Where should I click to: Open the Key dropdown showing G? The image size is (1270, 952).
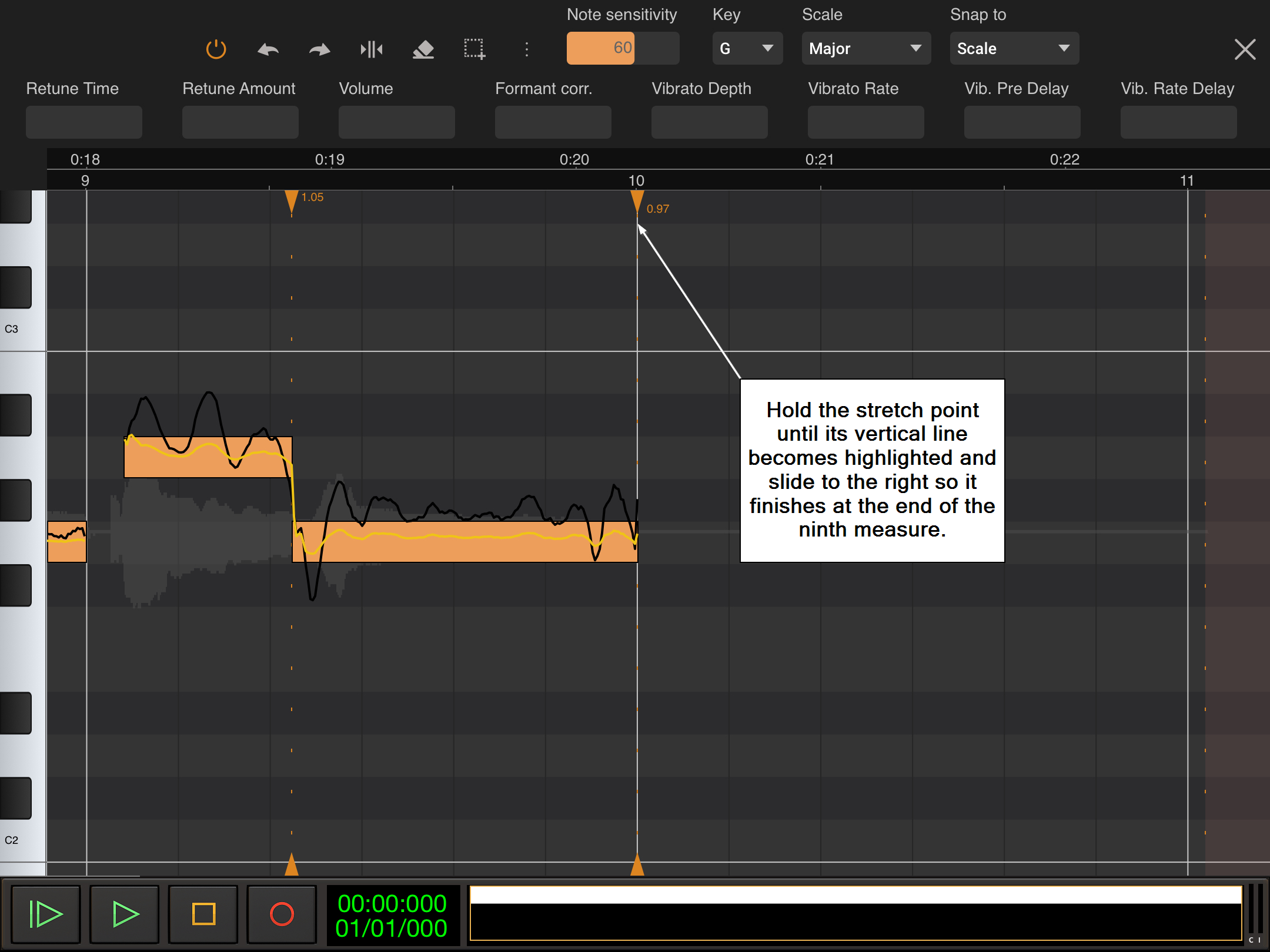tap(747, 48)
